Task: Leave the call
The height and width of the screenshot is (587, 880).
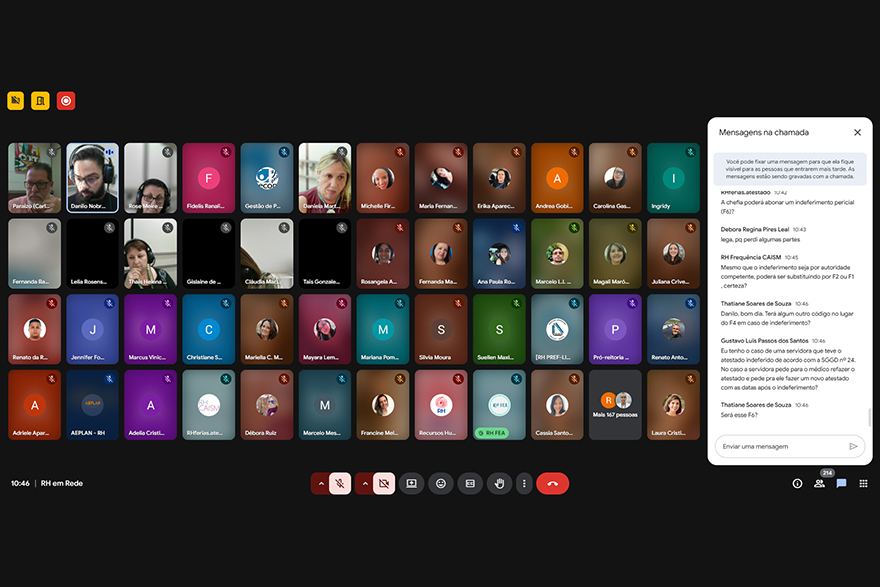Action: coord(553,484)
